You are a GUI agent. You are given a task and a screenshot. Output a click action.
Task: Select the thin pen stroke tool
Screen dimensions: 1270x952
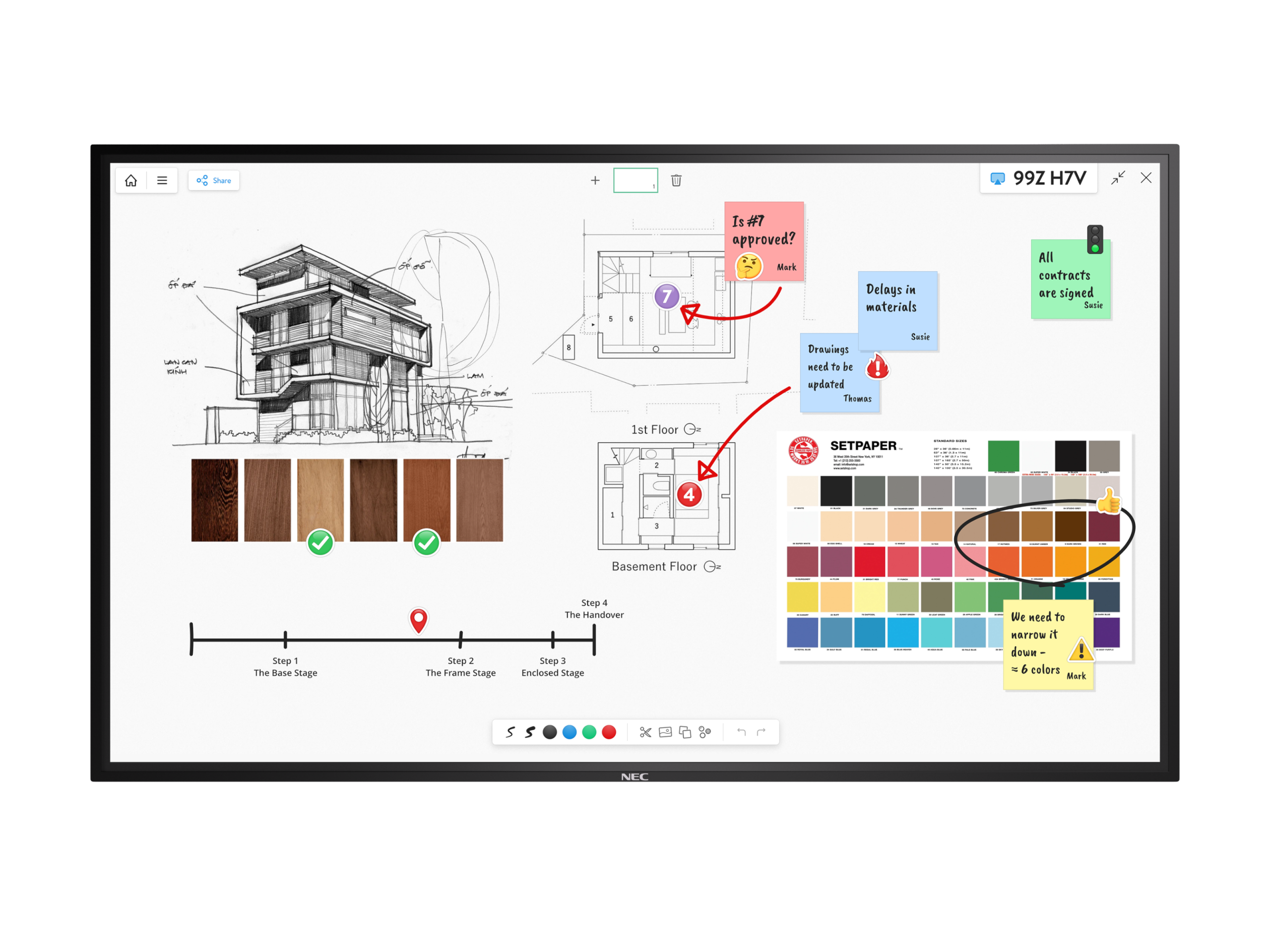510,732
